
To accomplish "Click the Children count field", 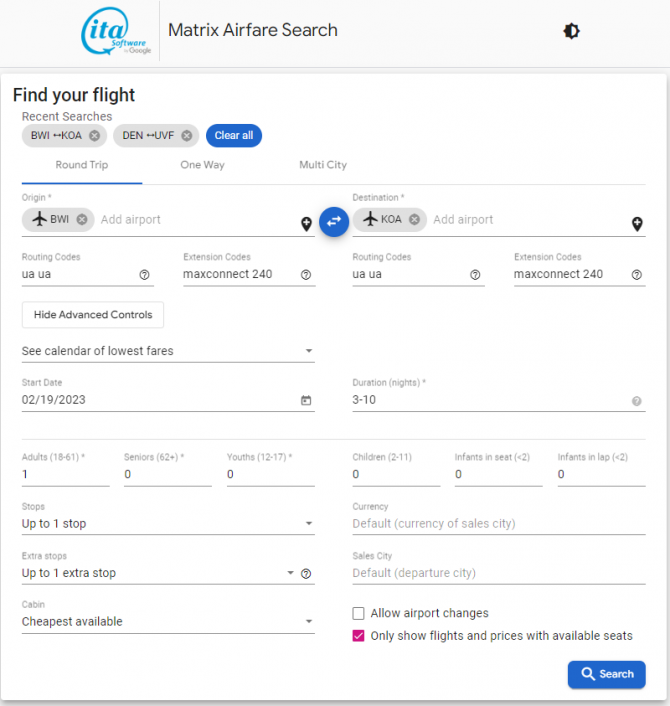I will click(396, 475).
